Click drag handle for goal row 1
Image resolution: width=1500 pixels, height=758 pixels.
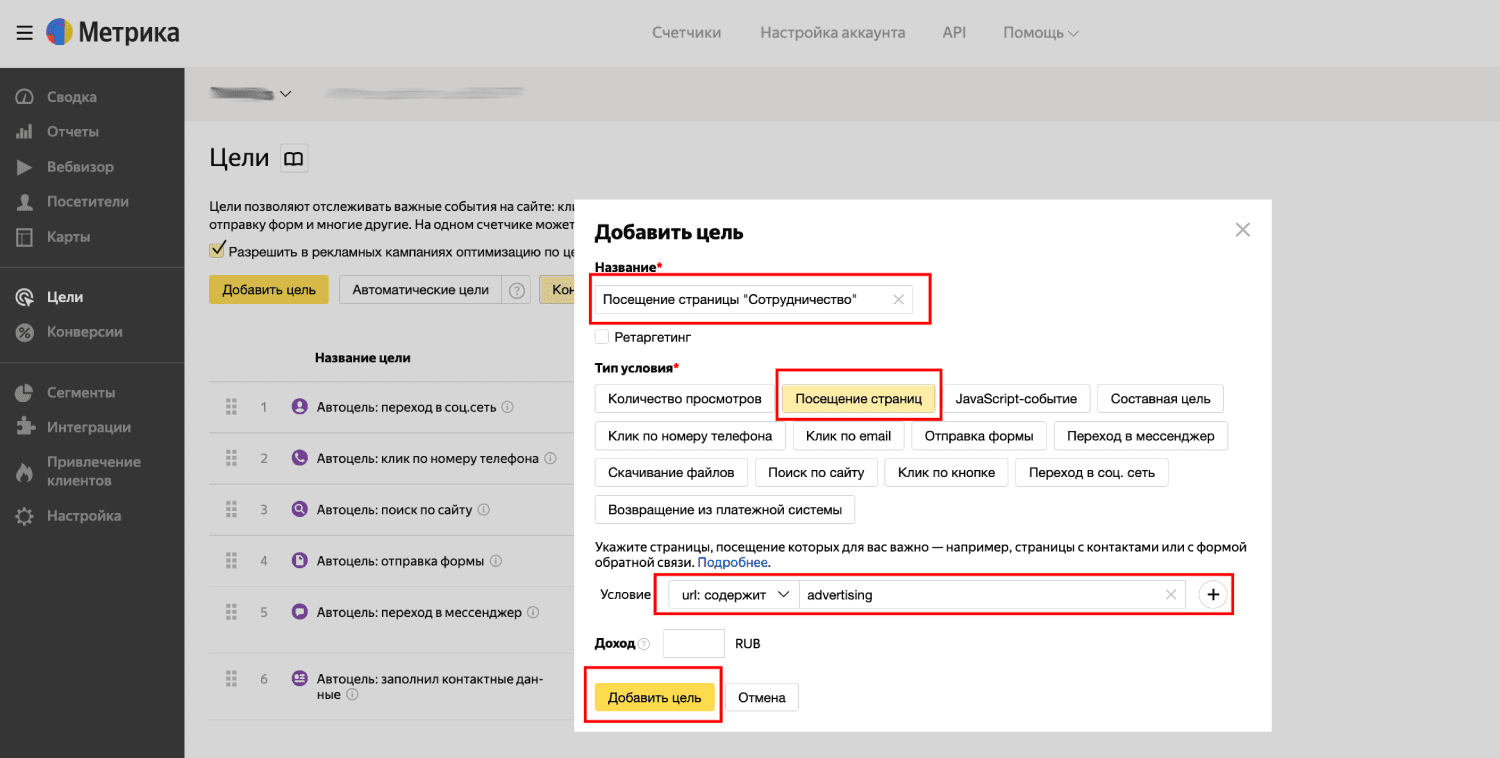click(x=231, y=407)
